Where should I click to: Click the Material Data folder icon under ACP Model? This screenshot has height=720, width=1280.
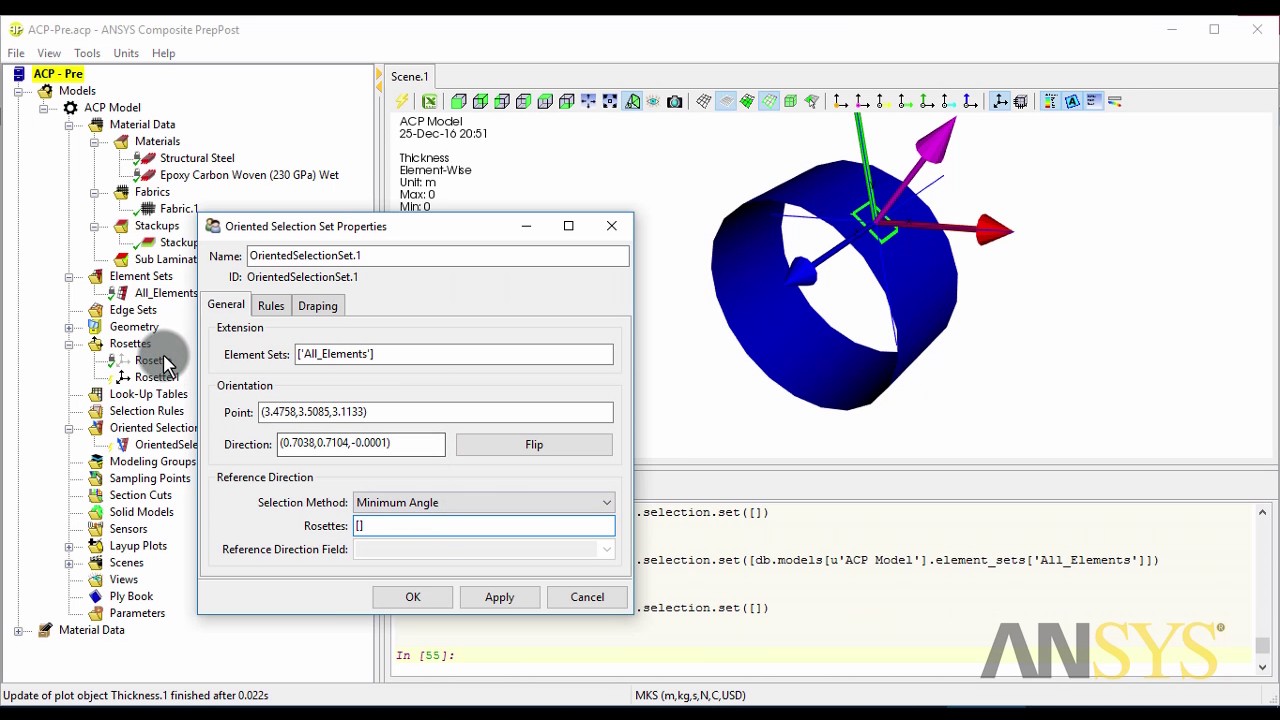point(96,124)
